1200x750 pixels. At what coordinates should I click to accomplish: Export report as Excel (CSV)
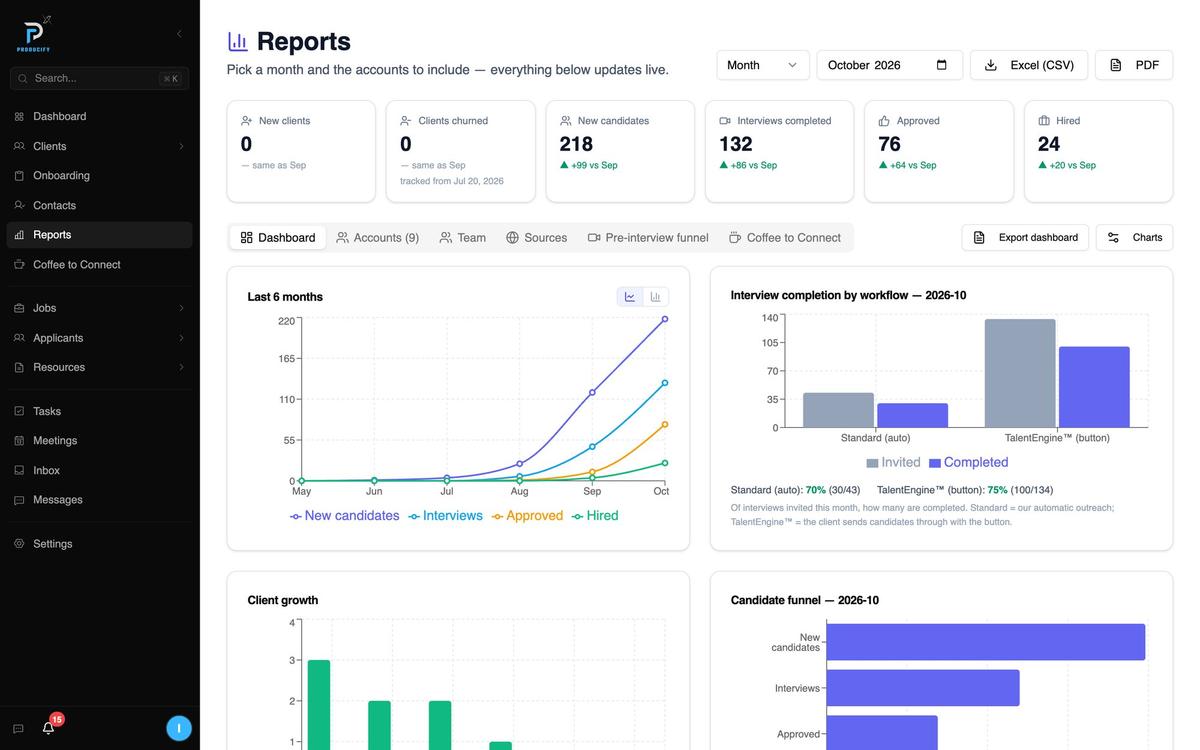[1029, 65]
